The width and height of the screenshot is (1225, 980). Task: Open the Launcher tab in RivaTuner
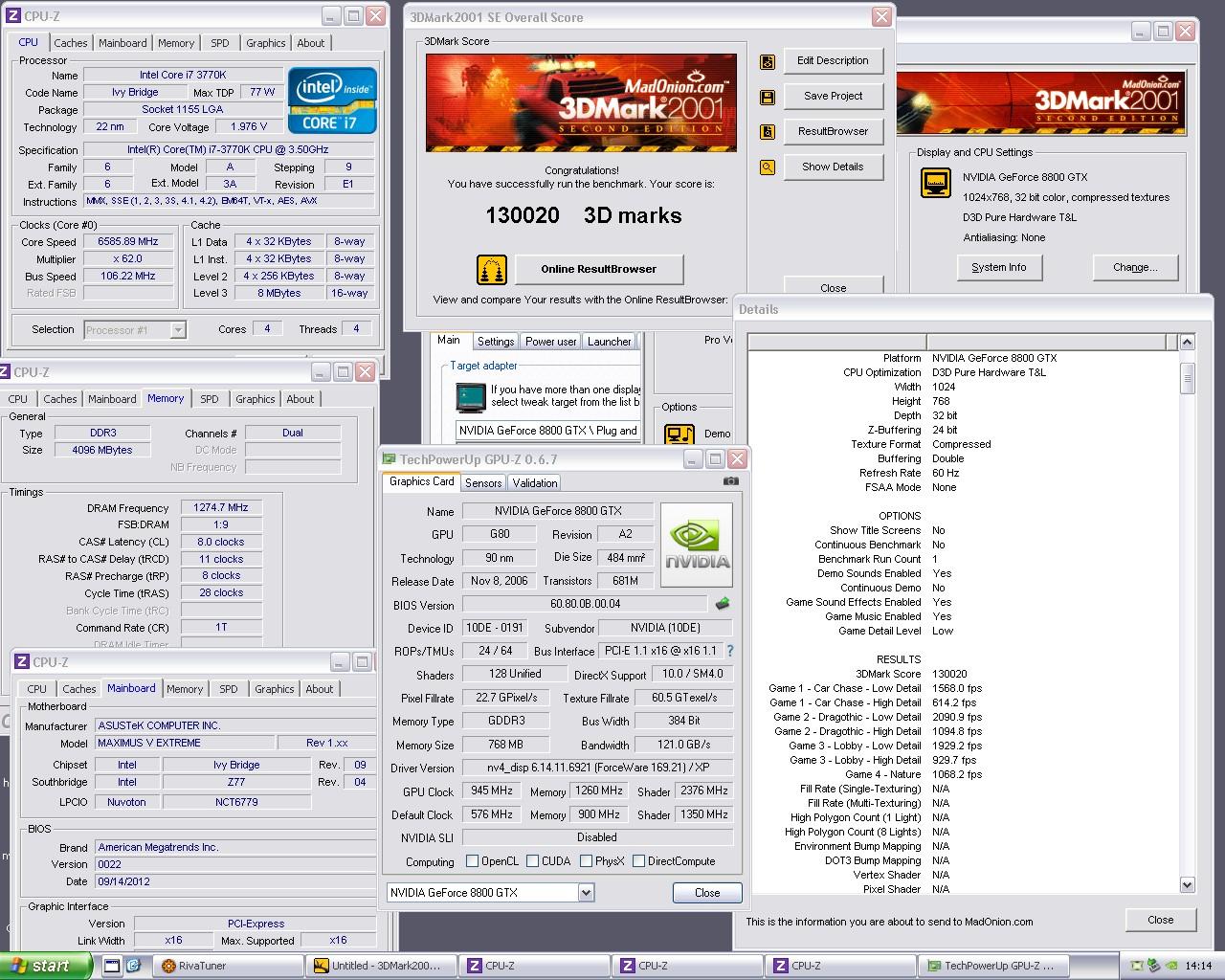[610, 342]
